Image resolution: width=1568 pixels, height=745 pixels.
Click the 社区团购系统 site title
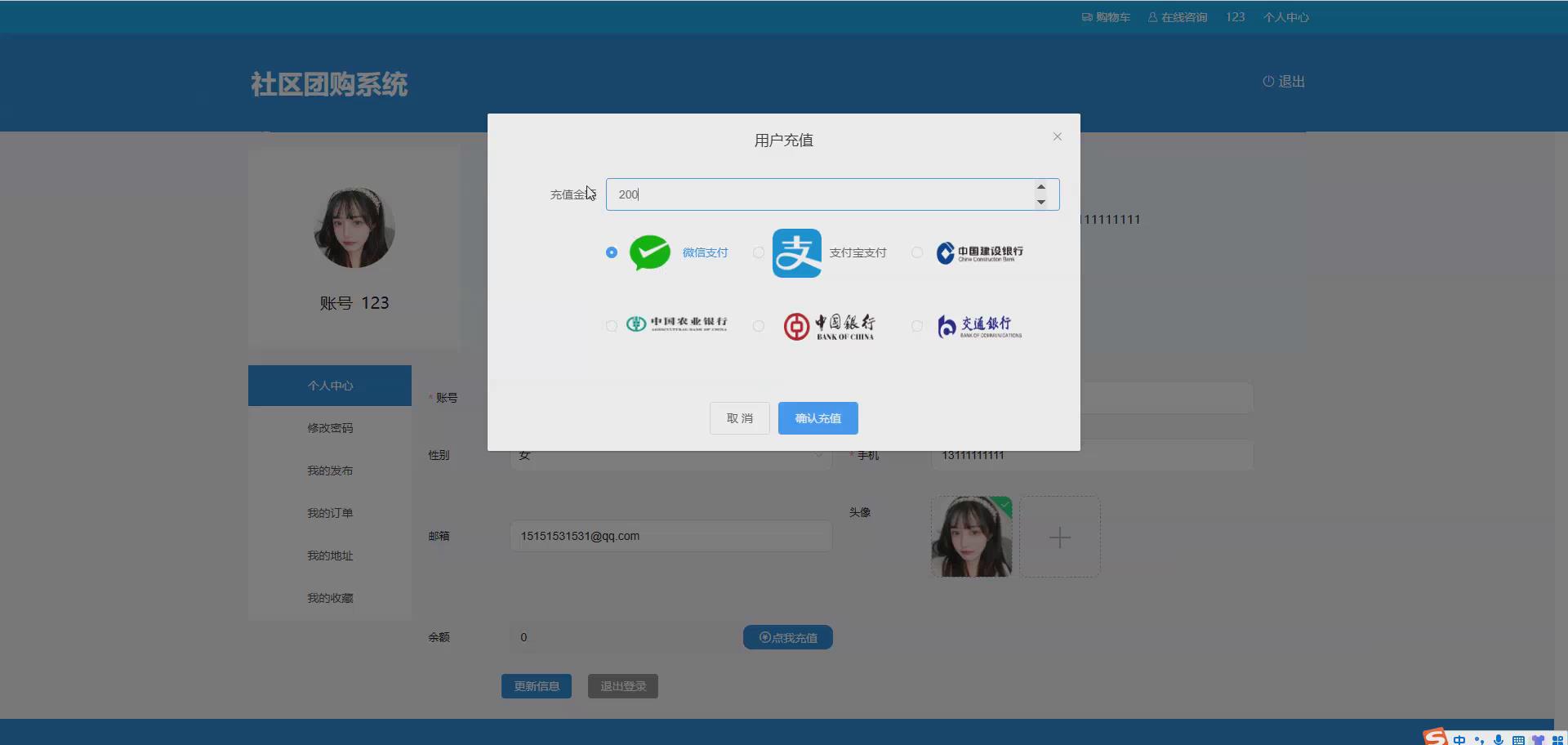(x=329, y=84)
